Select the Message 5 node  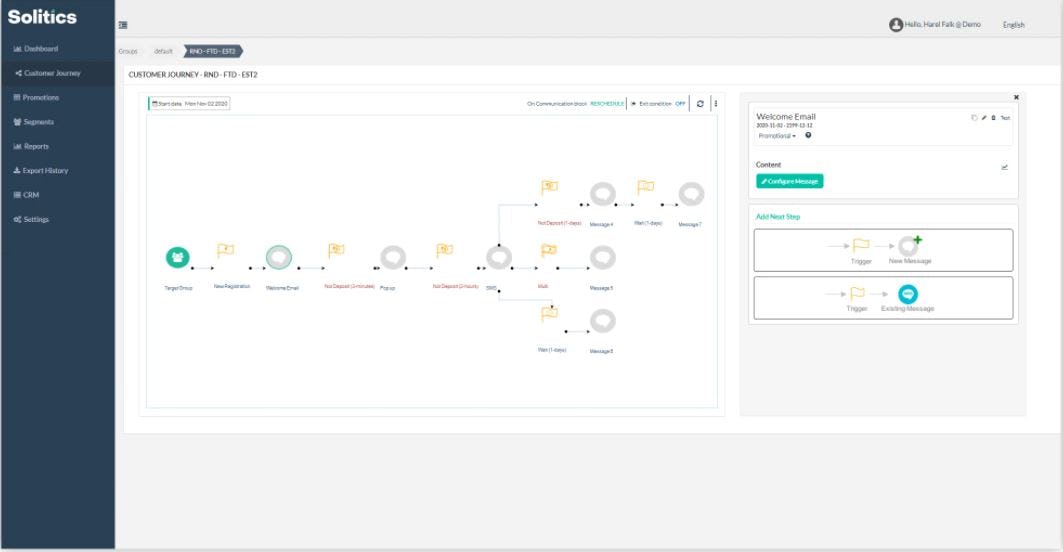[x=603, y=258]
